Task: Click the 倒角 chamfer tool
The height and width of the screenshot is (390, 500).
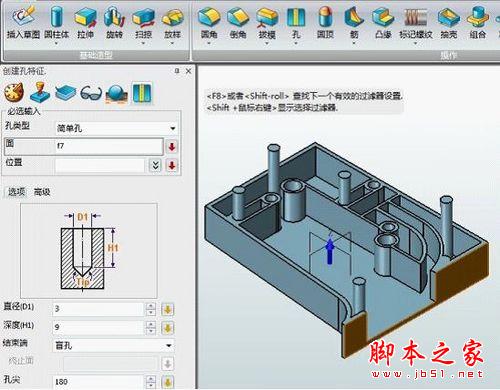Action: coord(238,22)
